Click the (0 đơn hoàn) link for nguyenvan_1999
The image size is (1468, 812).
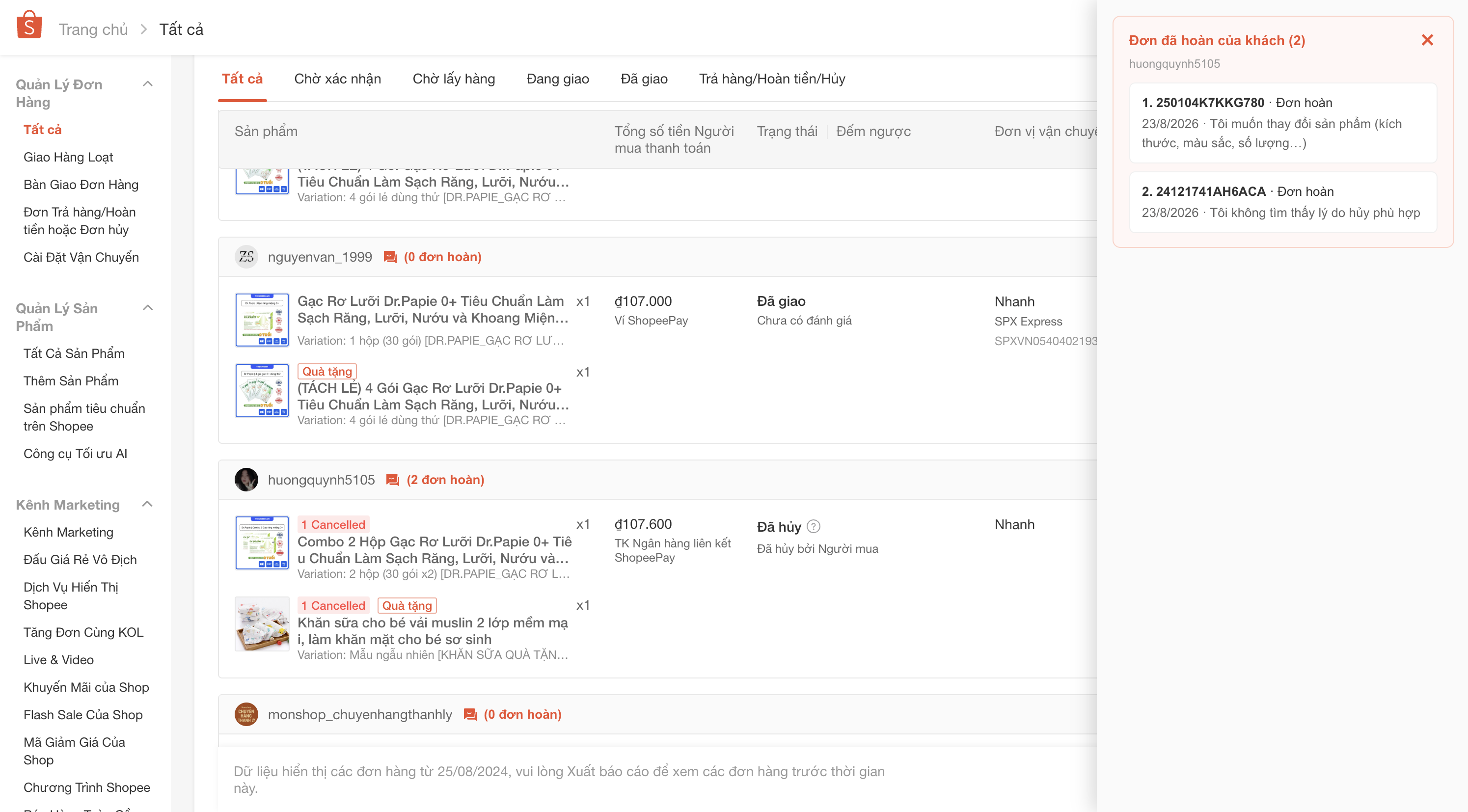pyautogui.click(x=443, y=257)
